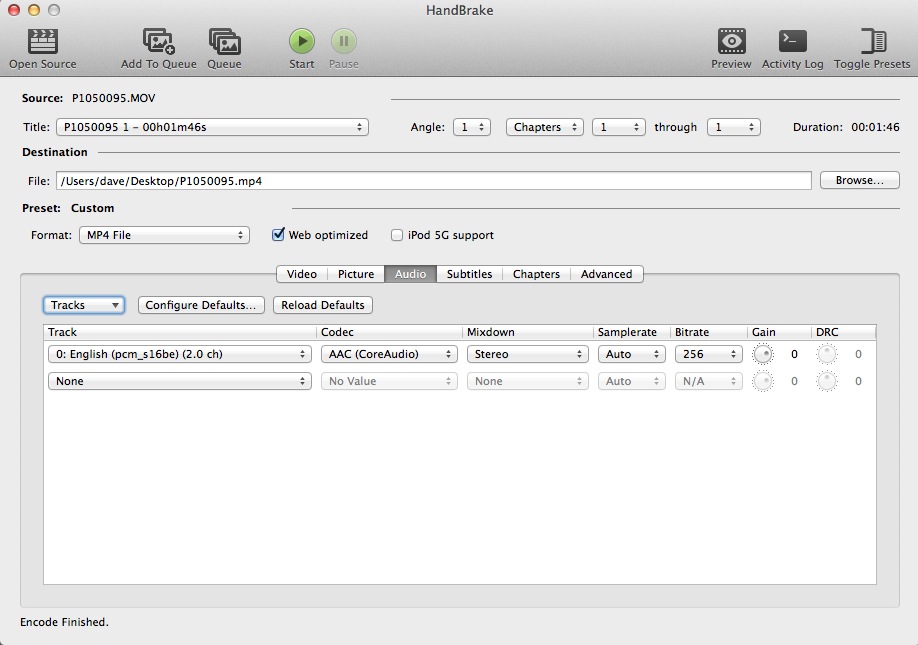Screen dimensions: 918x645
Task: Expand the Format MP4 File dropdown
Action: (x=164, y=235)
